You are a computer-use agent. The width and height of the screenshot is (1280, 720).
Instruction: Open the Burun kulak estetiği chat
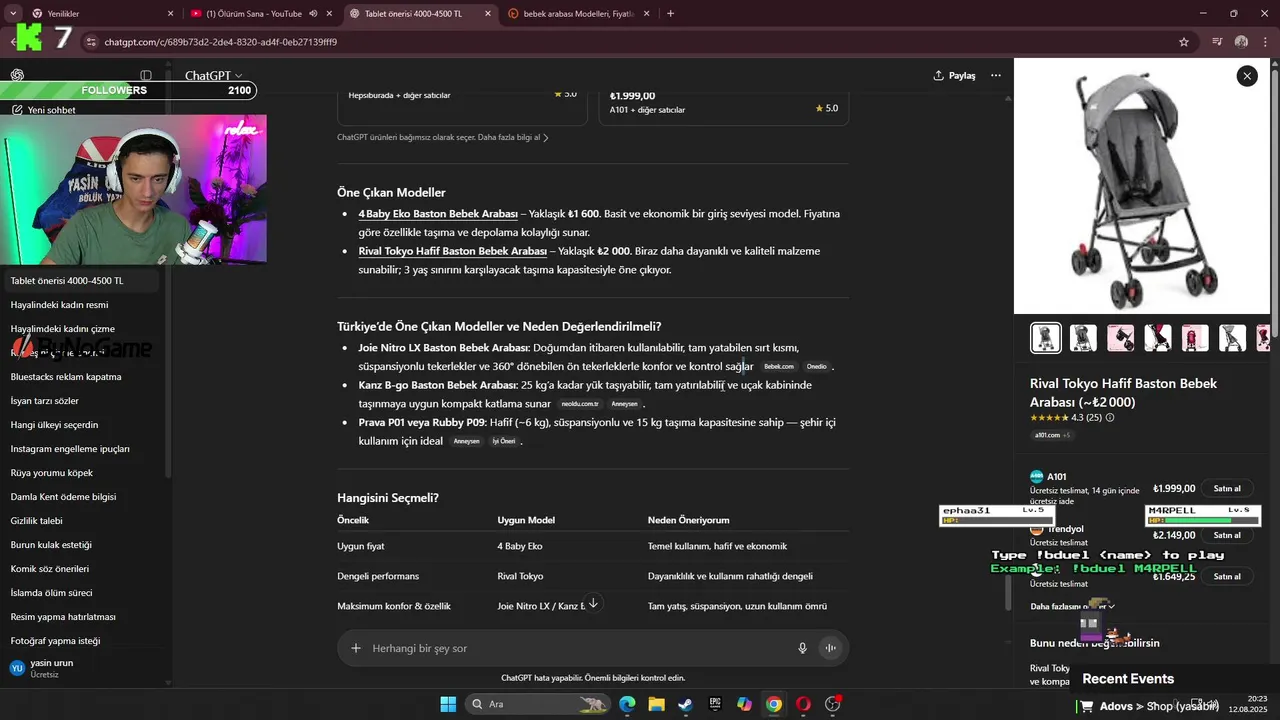(x=81, y=545)
